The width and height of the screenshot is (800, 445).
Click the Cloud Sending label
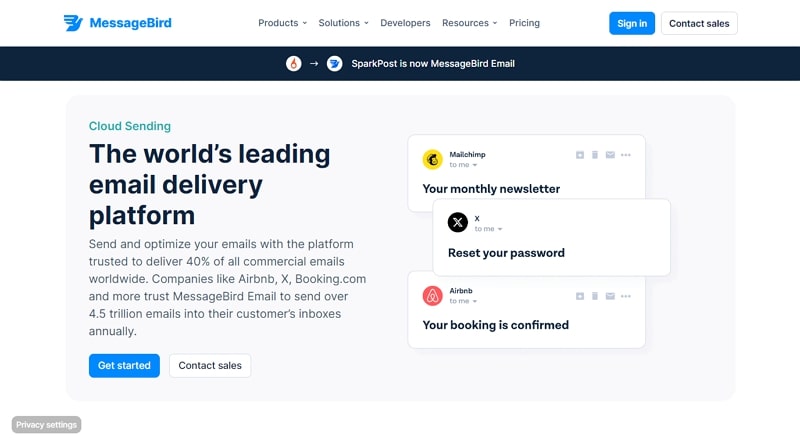(130, 126)
